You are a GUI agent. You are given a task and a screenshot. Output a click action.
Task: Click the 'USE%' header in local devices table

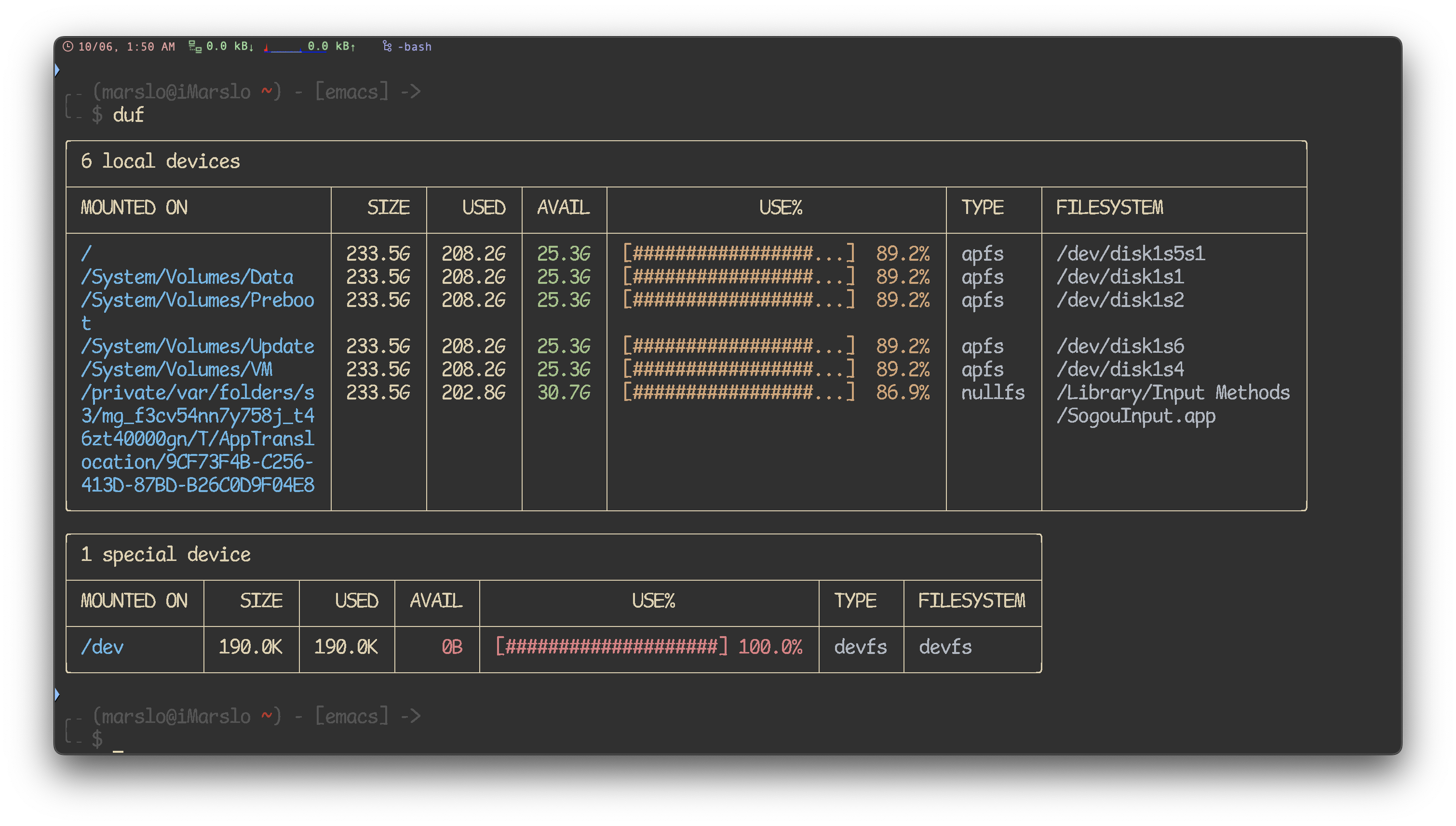pyautogui.click(x=781, y=208)
